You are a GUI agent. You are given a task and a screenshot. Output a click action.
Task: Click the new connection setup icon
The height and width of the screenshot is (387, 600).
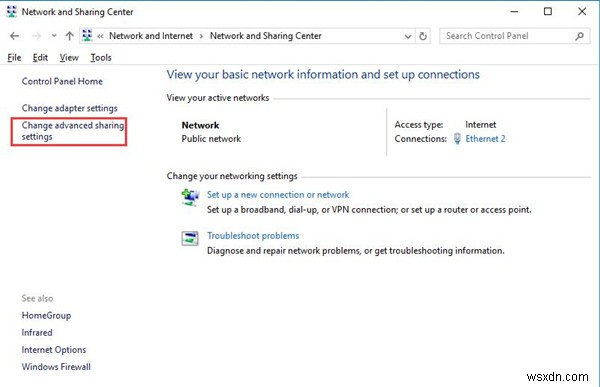[190, 197]
